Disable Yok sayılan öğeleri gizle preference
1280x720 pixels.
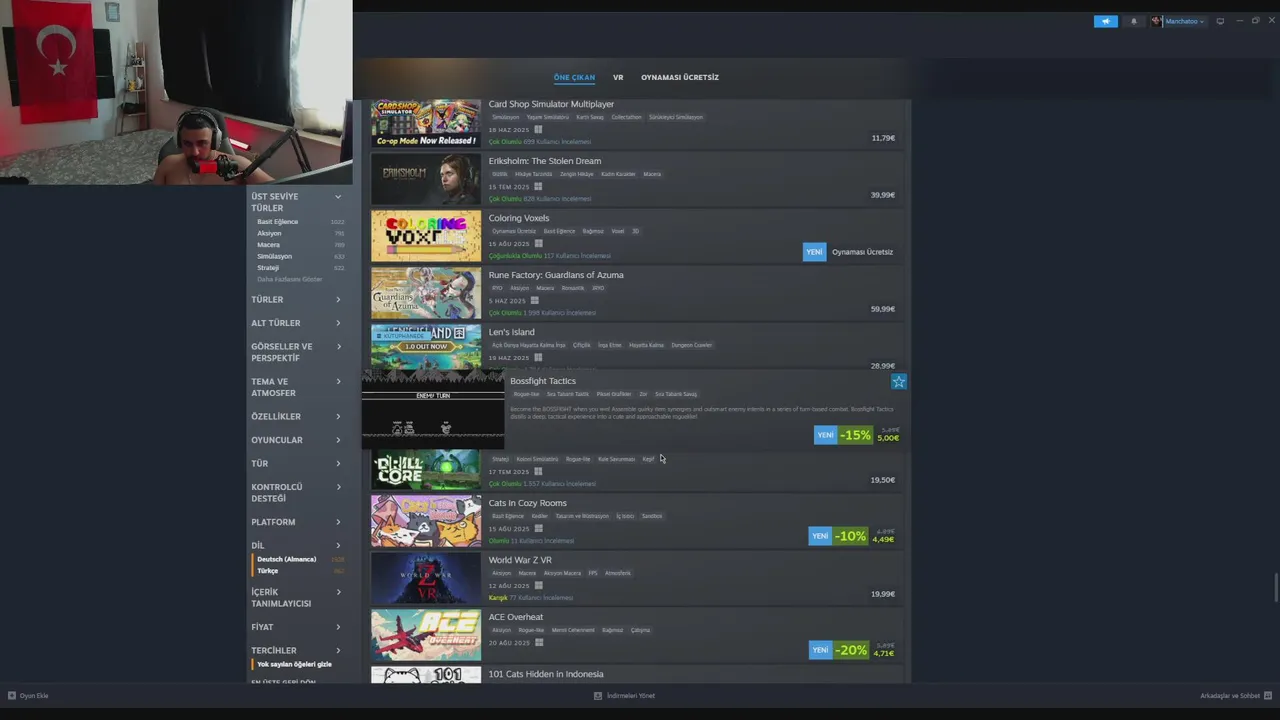pyautogui.click(x=294, y=664)
